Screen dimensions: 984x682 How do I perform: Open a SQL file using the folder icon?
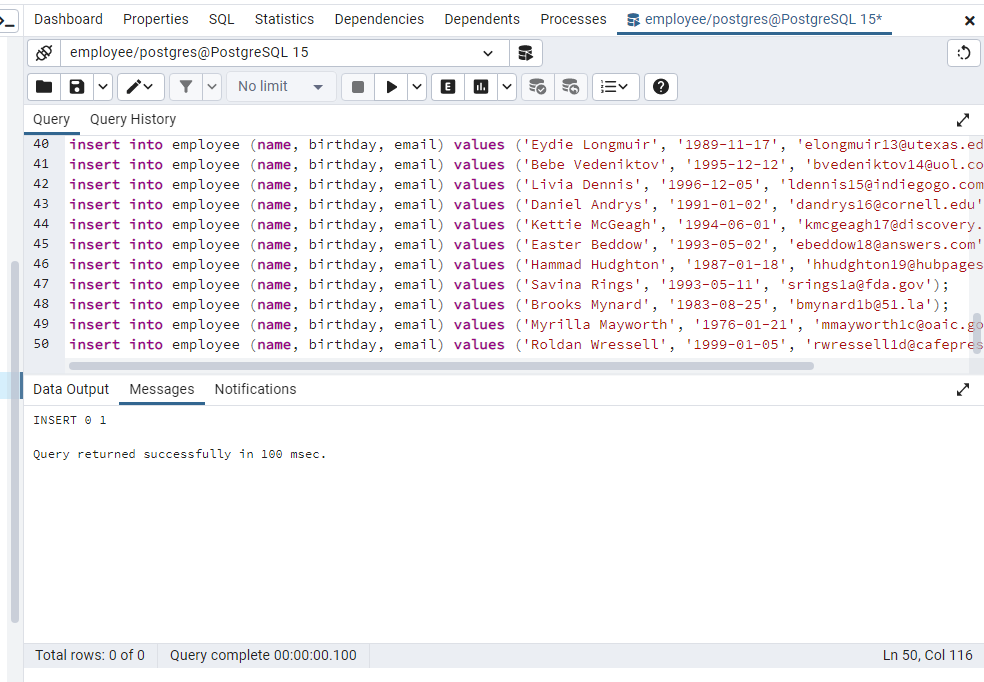pyautogui.click(x=44, y=87)
